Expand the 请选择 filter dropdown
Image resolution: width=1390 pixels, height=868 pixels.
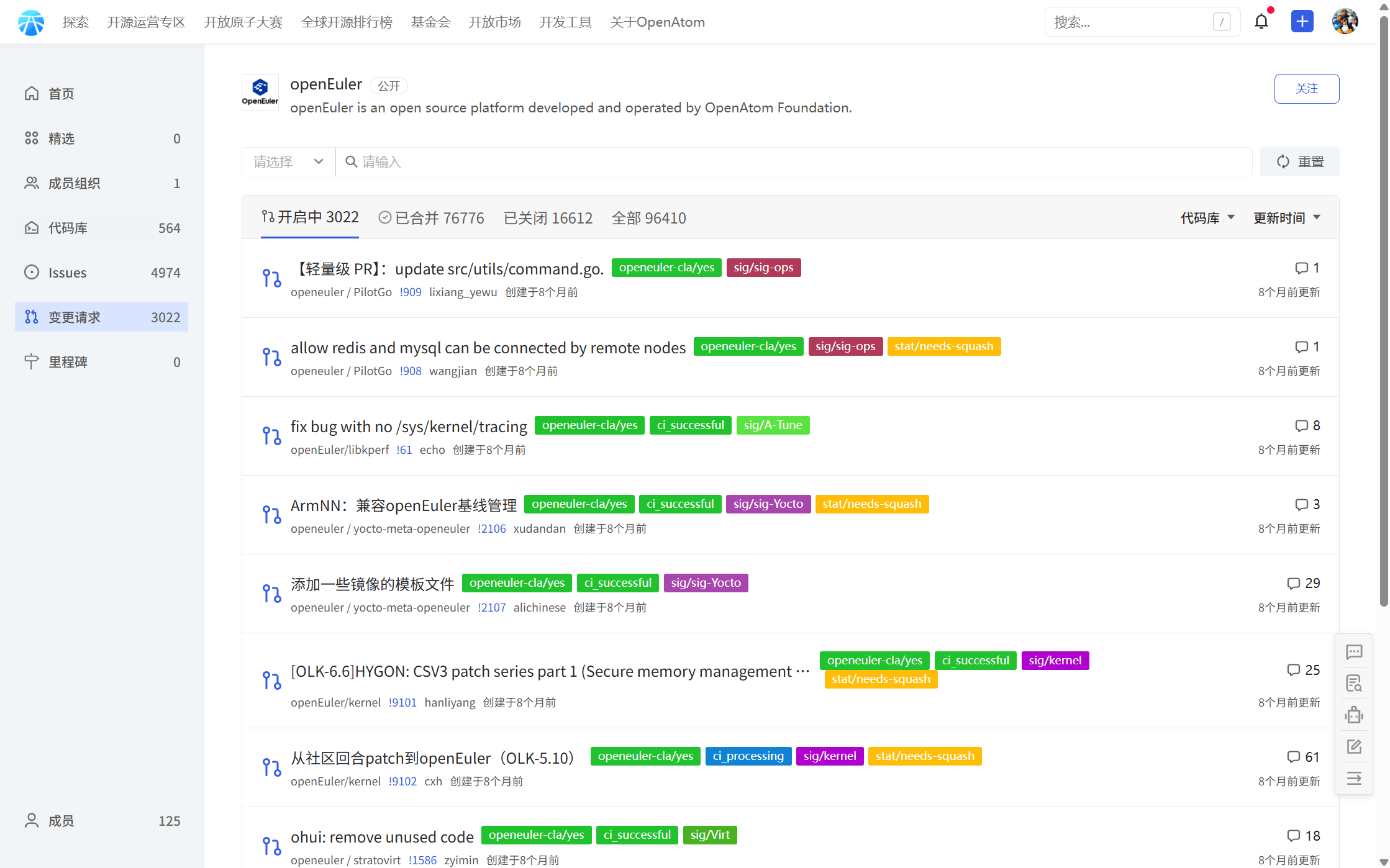[288, 161]
